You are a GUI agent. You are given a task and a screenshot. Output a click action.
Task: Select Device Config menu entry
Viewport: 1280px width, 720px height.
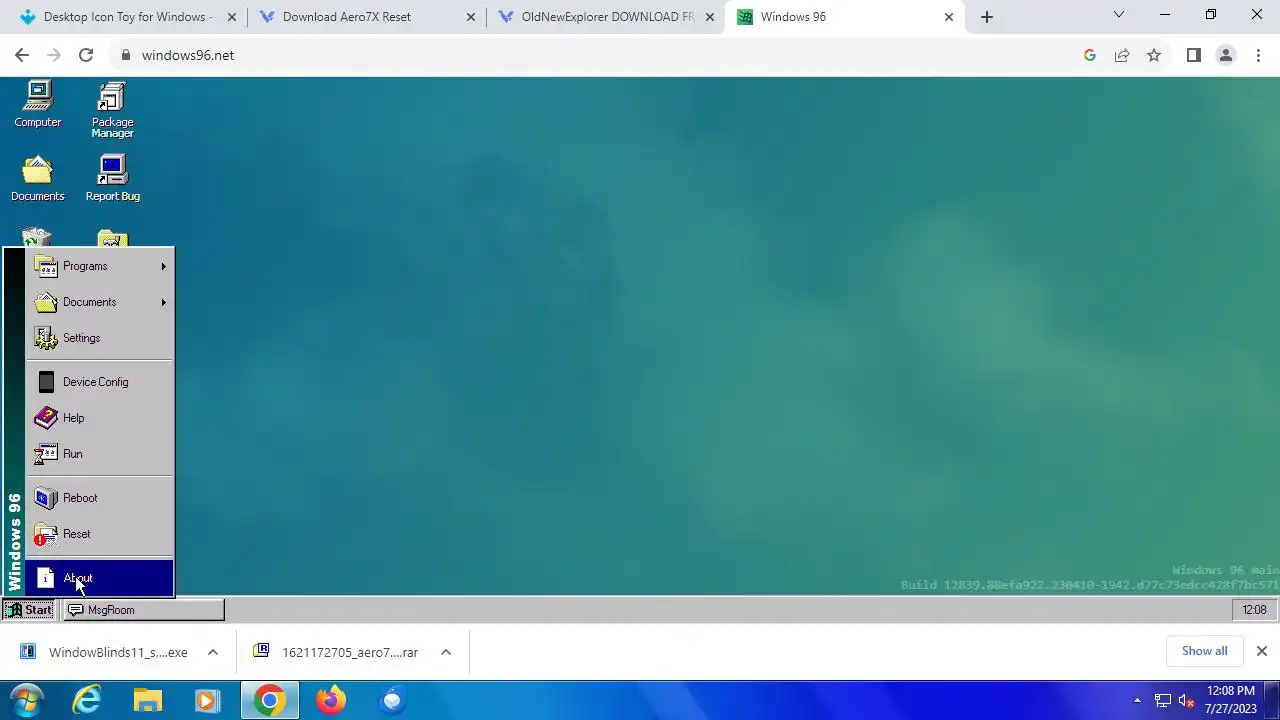coord(99,382)
